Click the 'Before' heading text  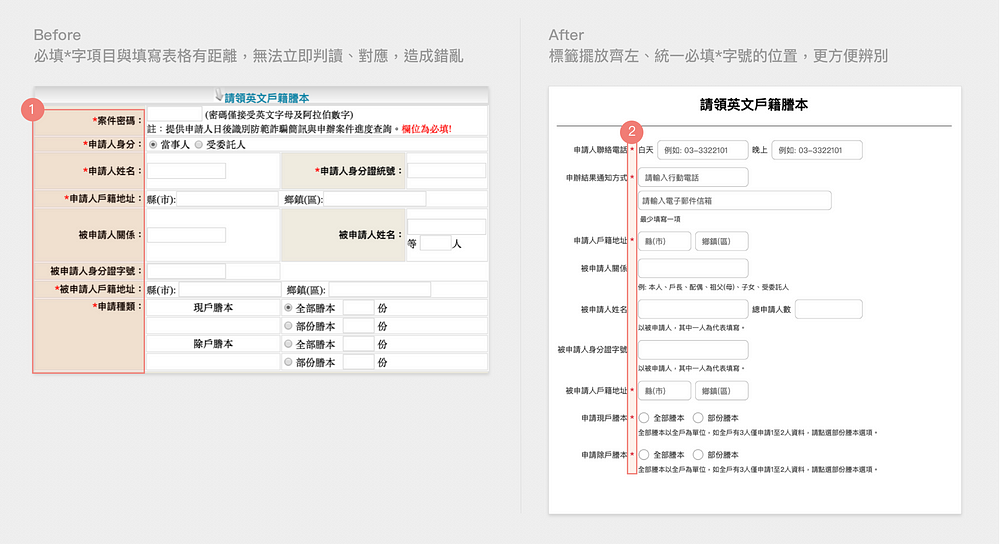pos(57,35)
